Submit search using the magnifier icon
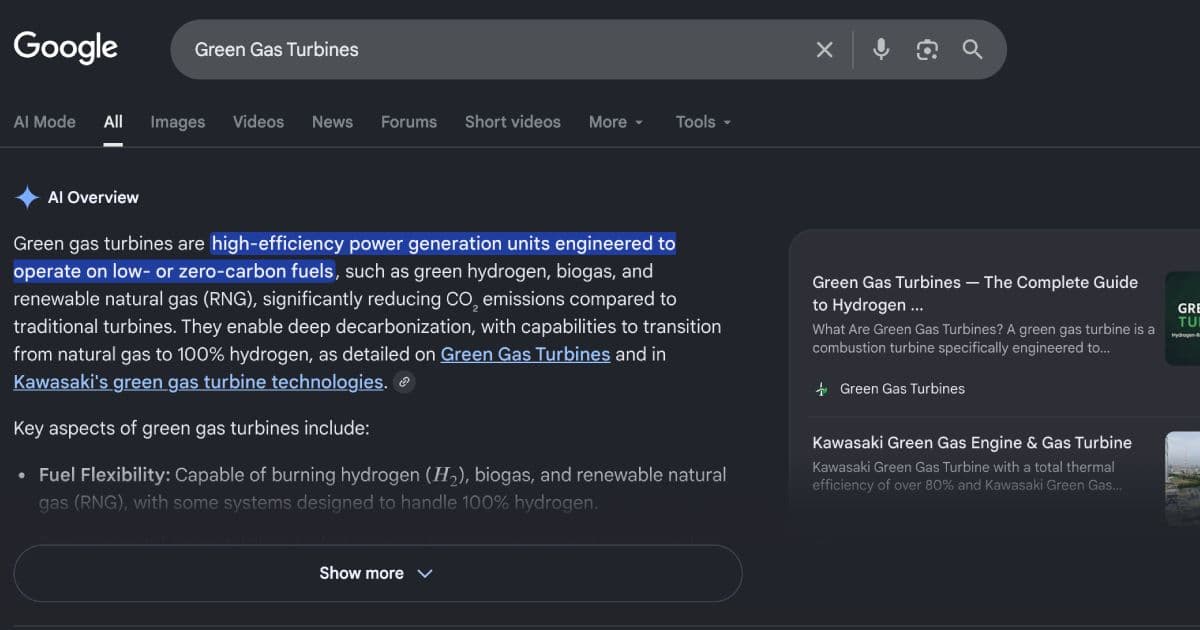Screen dimensions: 1200x630 coord(972,49)
